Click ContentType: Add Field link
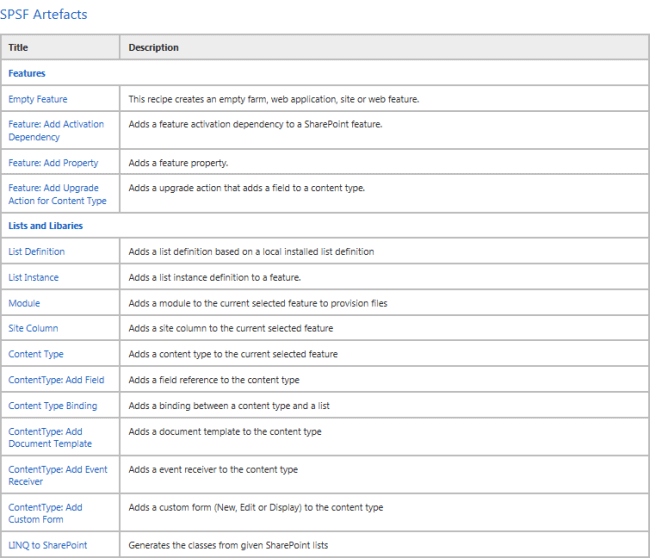This screenshot has width=650, height=558. pos(56,380)
